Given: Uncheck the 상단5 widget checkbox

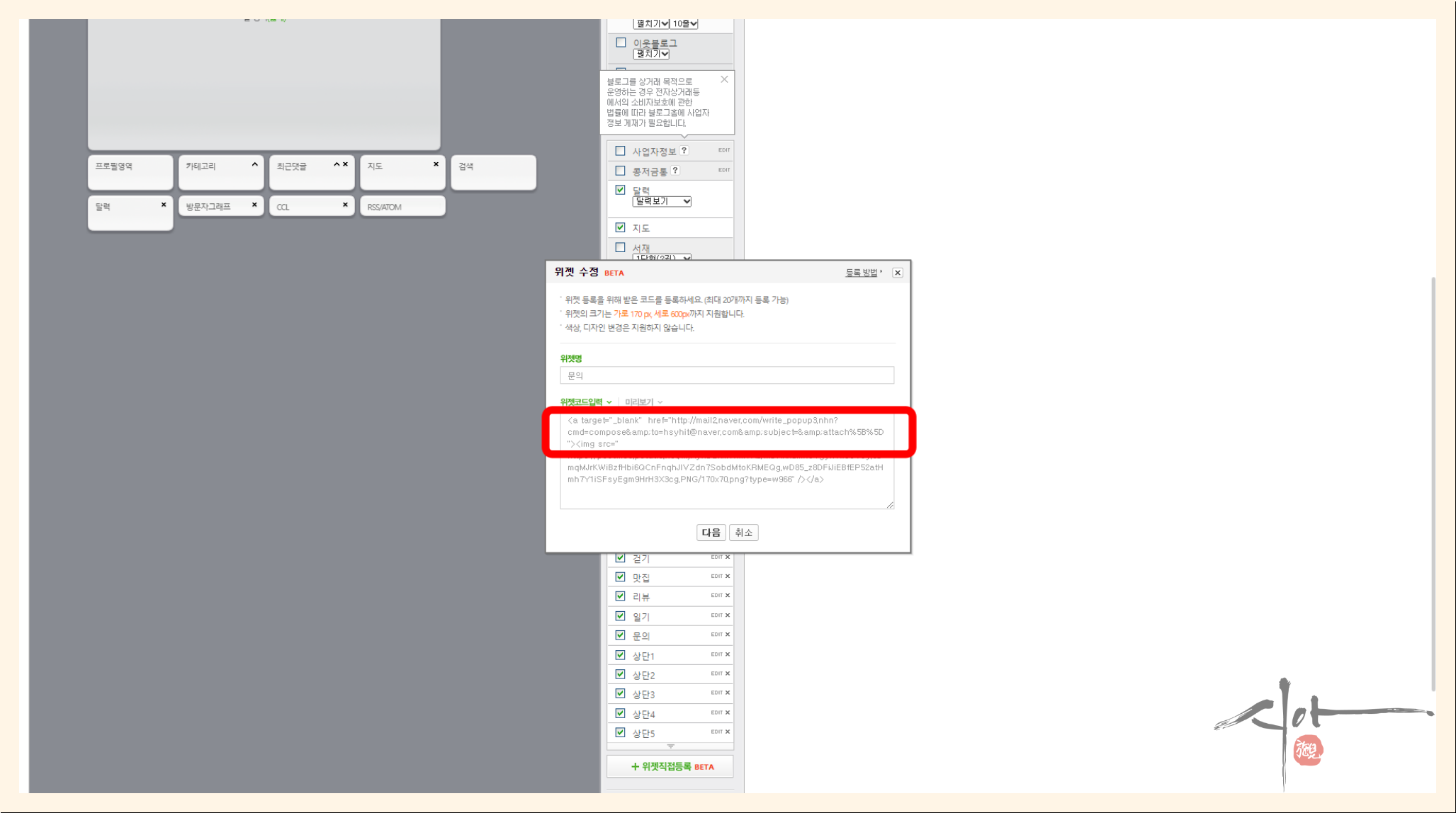Looking at the screenshot, I should (x=621, y=732).
